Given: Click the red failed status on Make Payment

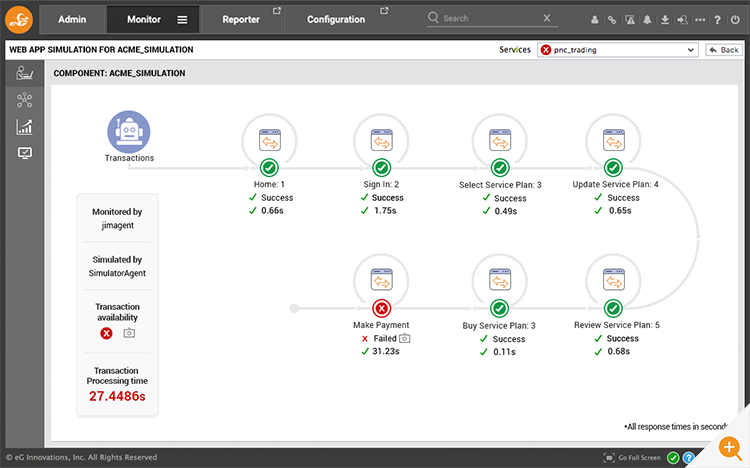Looking at the screenshot, I should (x=381, y=309).
